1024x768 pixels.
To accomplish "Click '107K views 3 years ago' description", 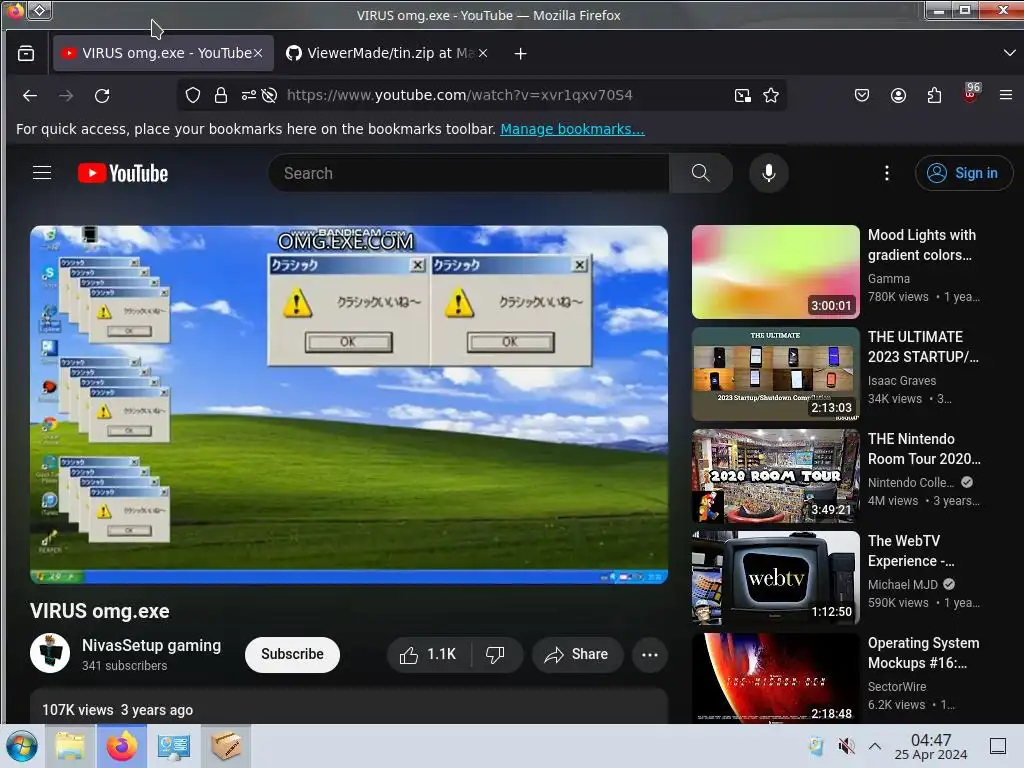I will pos(118,710).
